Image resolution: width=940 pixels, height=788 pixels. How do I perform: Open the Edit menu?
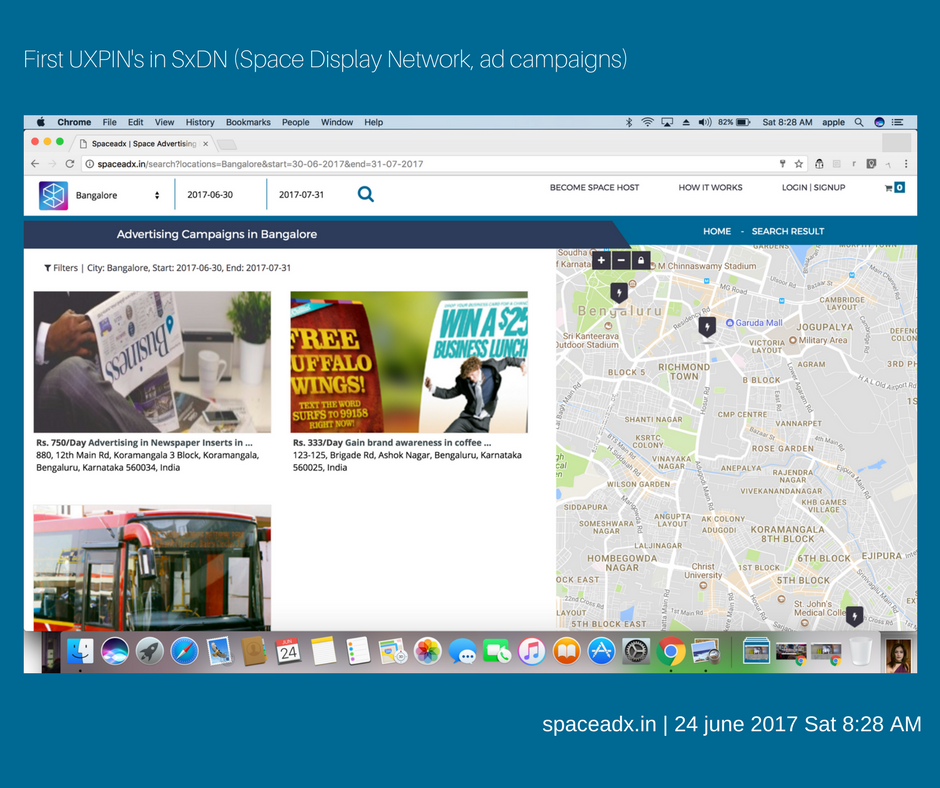click(135, 122)
